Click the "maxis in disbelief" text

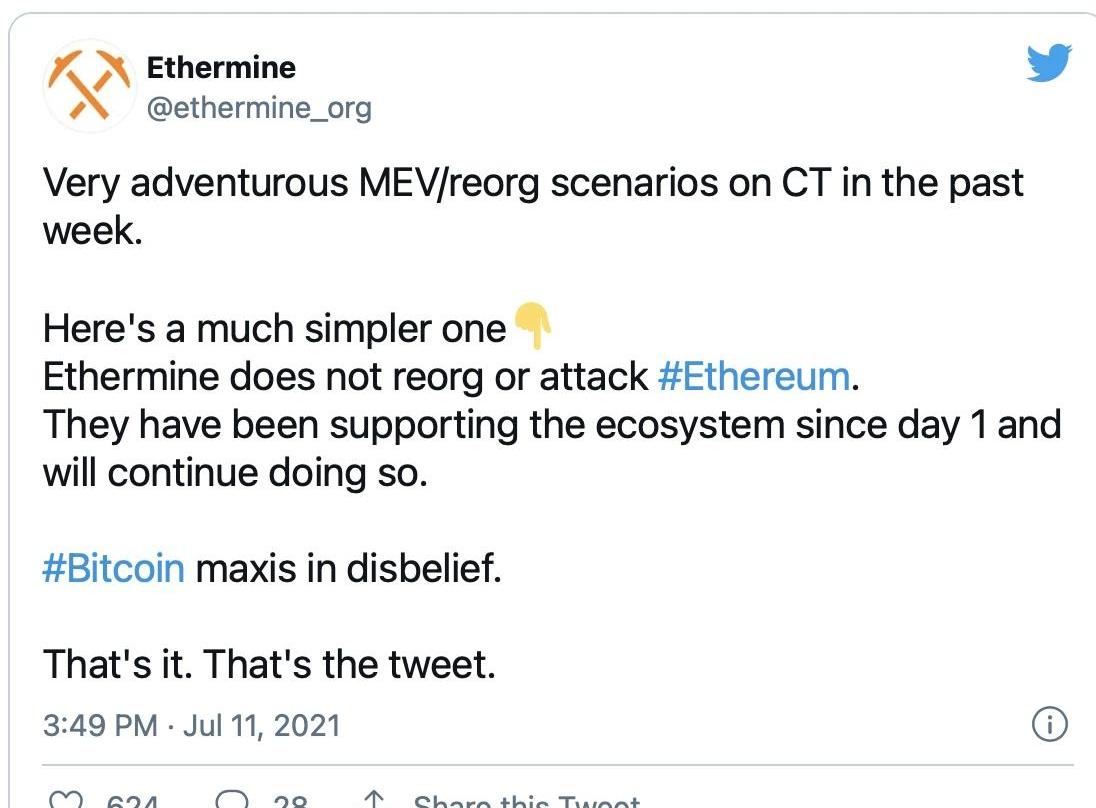(x=348, y=568)
